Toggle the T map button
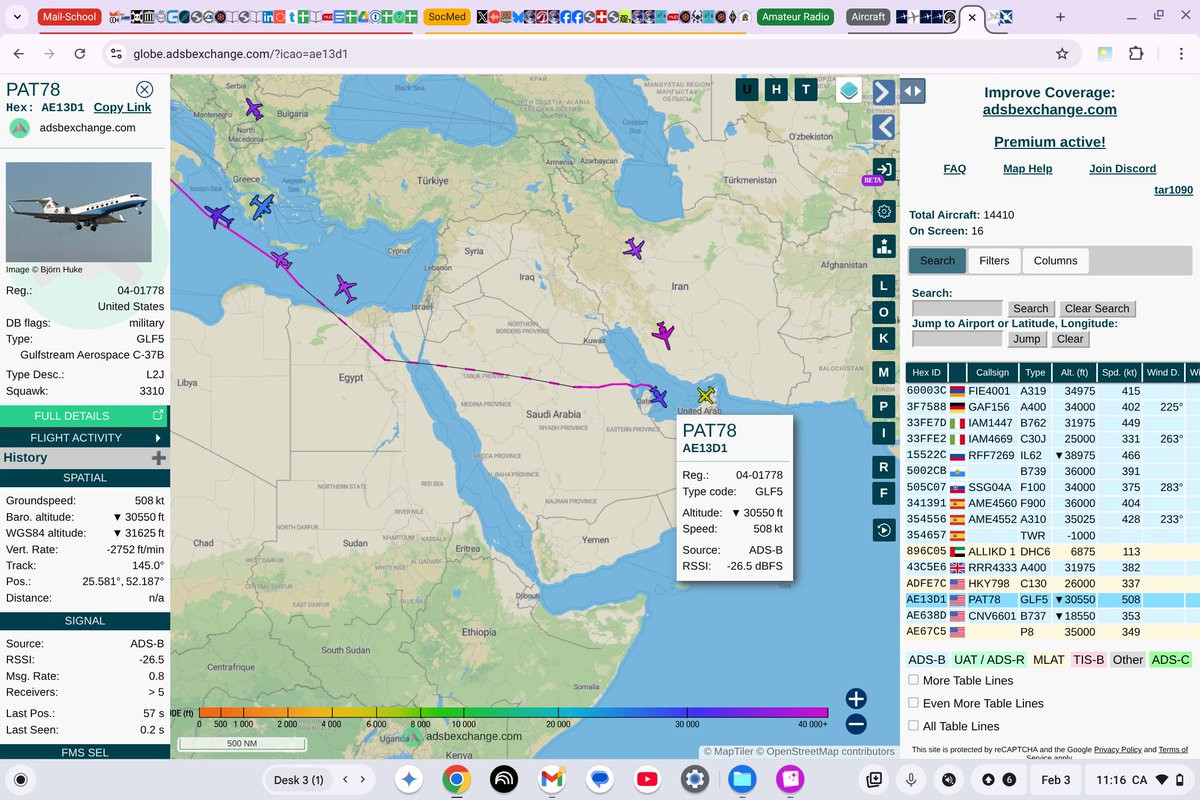Image resolution: width=1200 pixels, height=800 pixels. point(806,90)
